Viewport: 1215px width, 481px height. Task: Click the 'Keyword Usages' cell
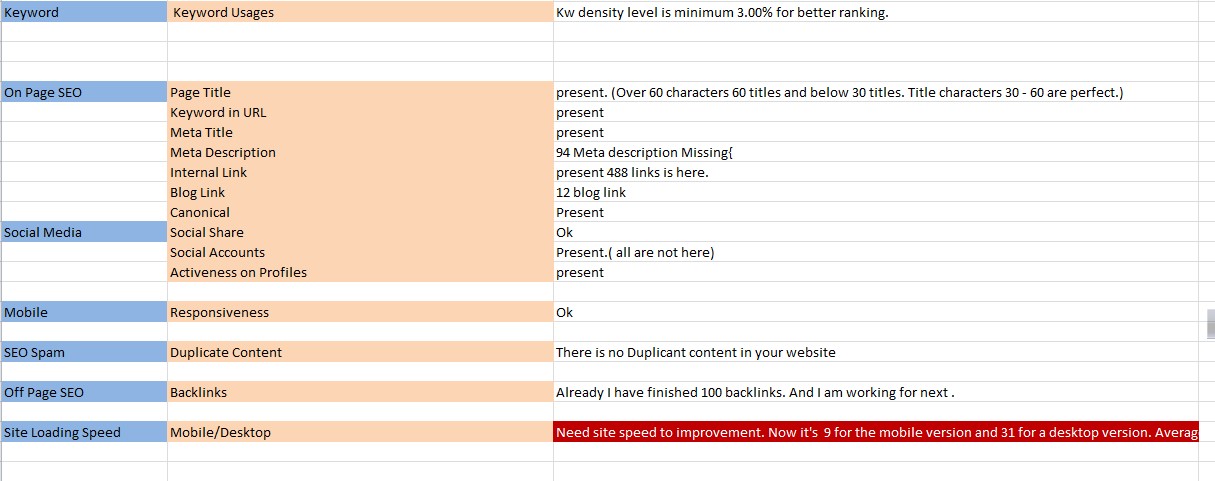[360, 13]
